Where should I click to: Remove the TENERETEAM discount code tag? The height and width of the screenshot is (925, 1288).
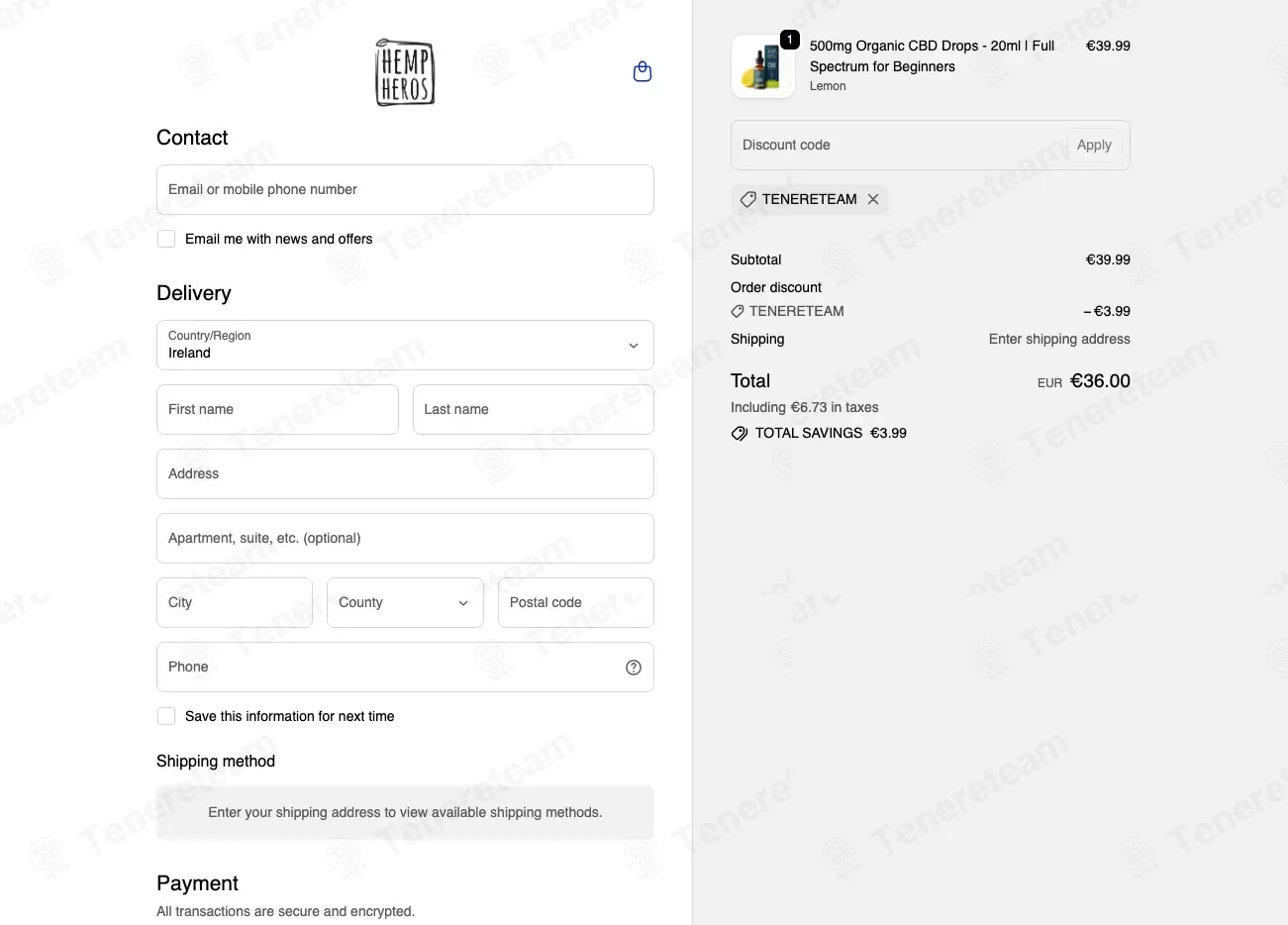pyautogui.click(x=873, y=199)
